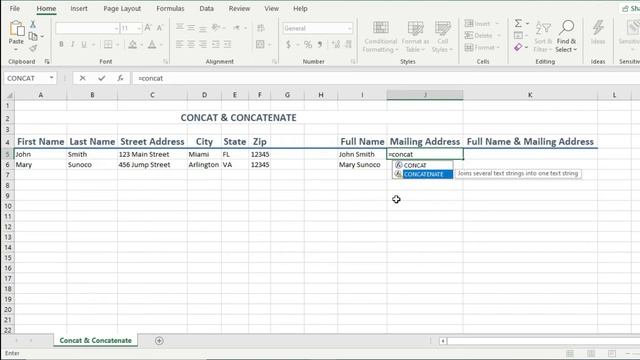Toggle Italic formatting
The height and width of the screenshot is (360, 640).
(73, 44)
